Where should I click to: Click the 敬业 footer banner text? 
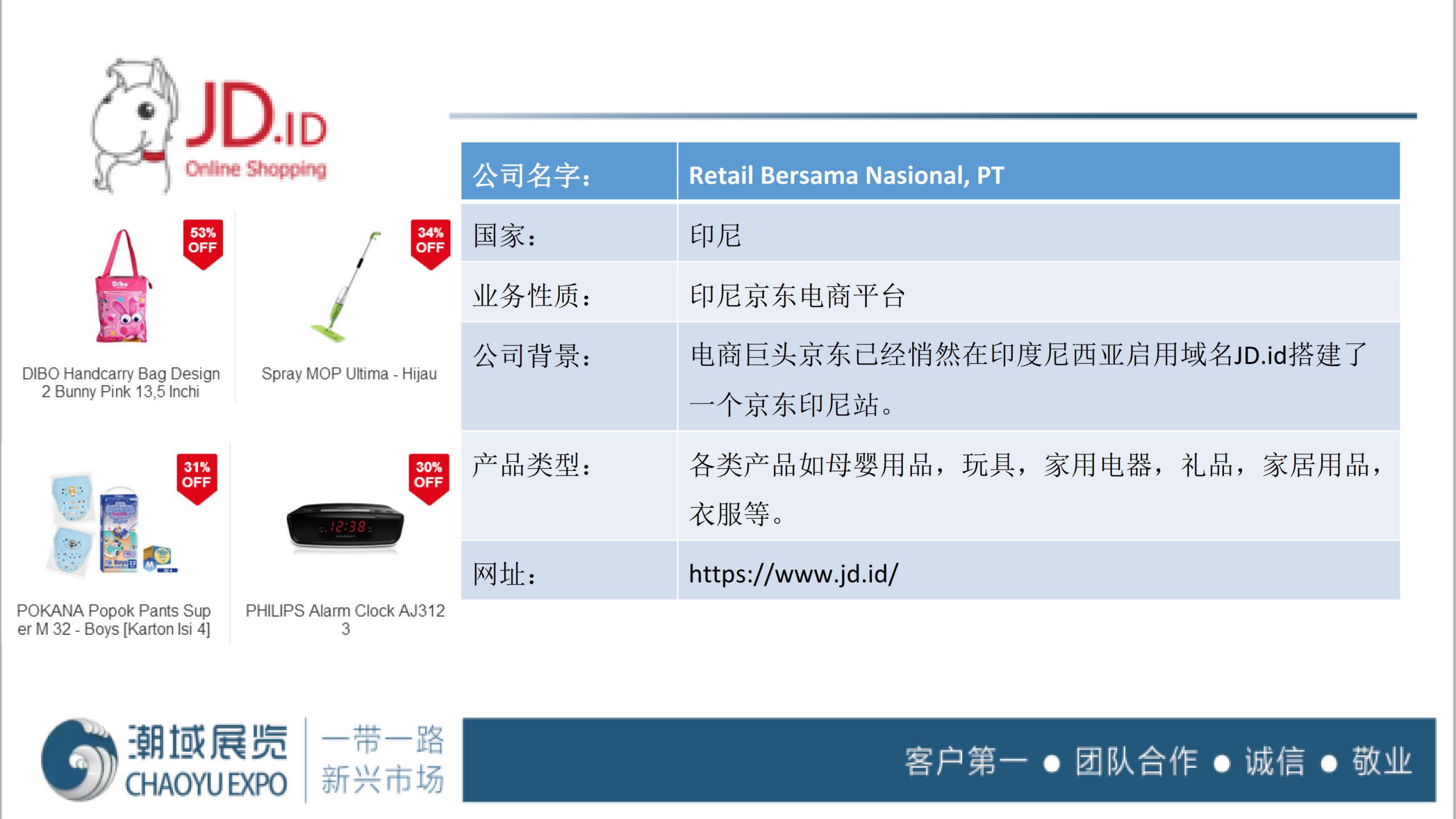coord(1382,762)
